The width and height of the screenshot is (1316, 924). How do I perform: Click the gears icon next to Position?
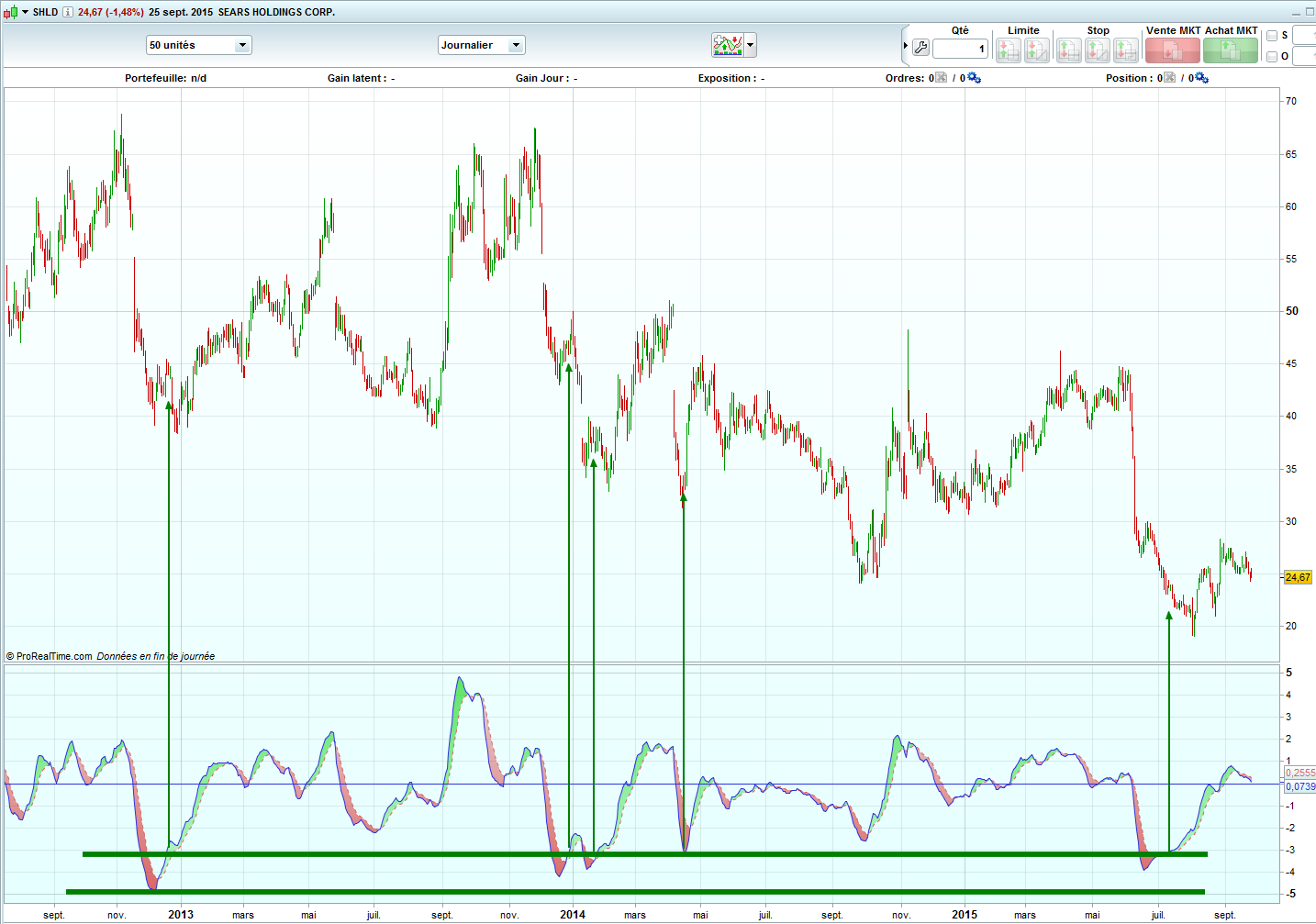pos(1201,78)
